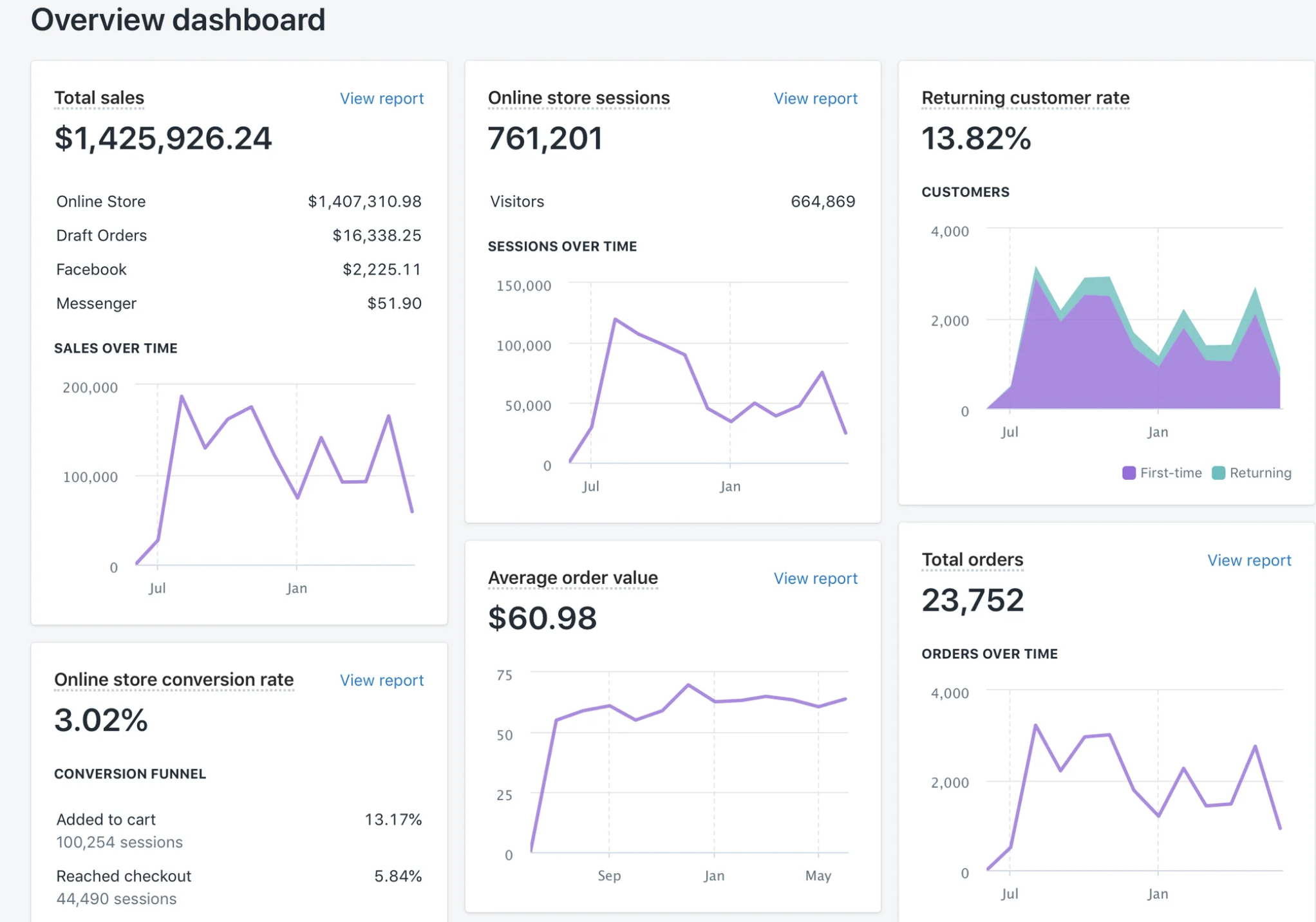
Task: Click the Total orders title
Action: 972,560
